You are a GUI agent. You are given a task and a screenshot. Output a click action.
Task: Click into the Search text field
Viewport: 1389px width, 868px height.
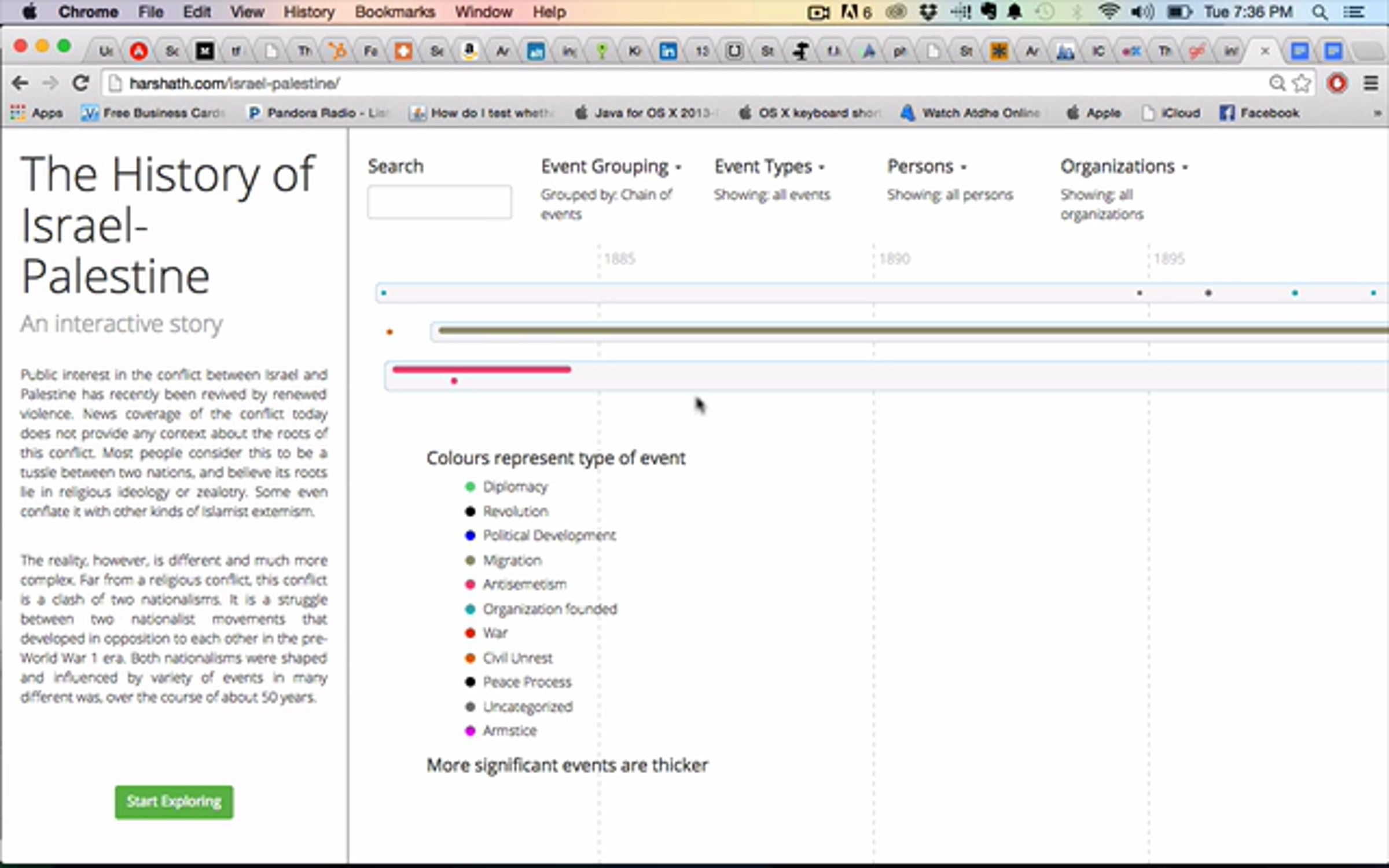(x=439, y=202)
